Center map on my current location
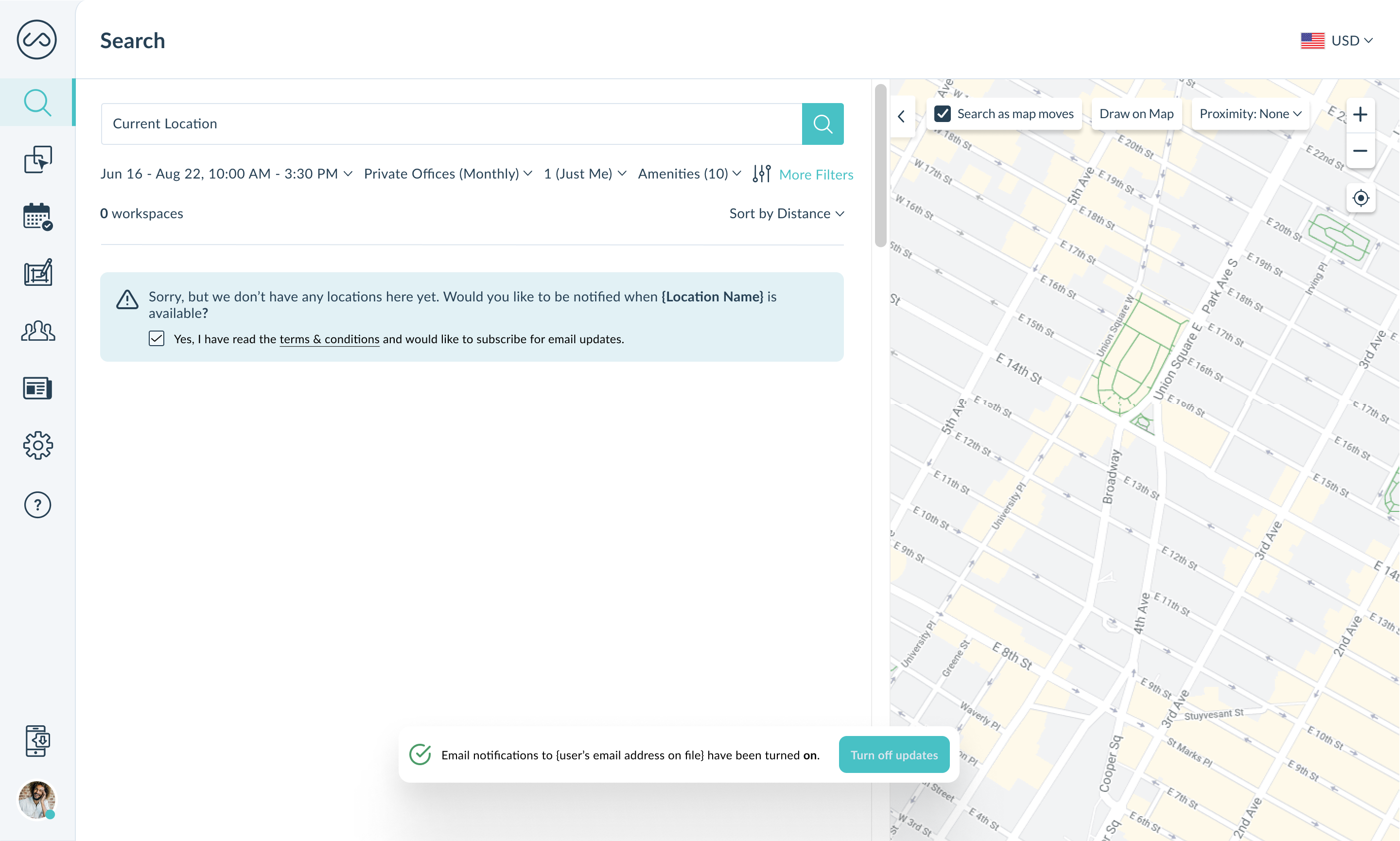The height and width of the screenshot is (841, 1400). pyautogui.click(x=1360, y=198)
